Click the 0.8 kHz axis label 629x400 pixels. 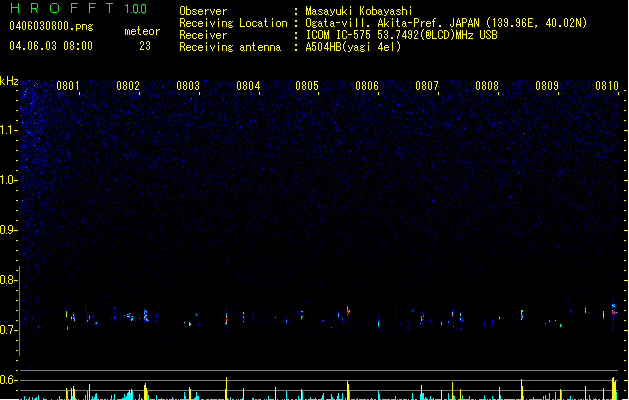8,280
